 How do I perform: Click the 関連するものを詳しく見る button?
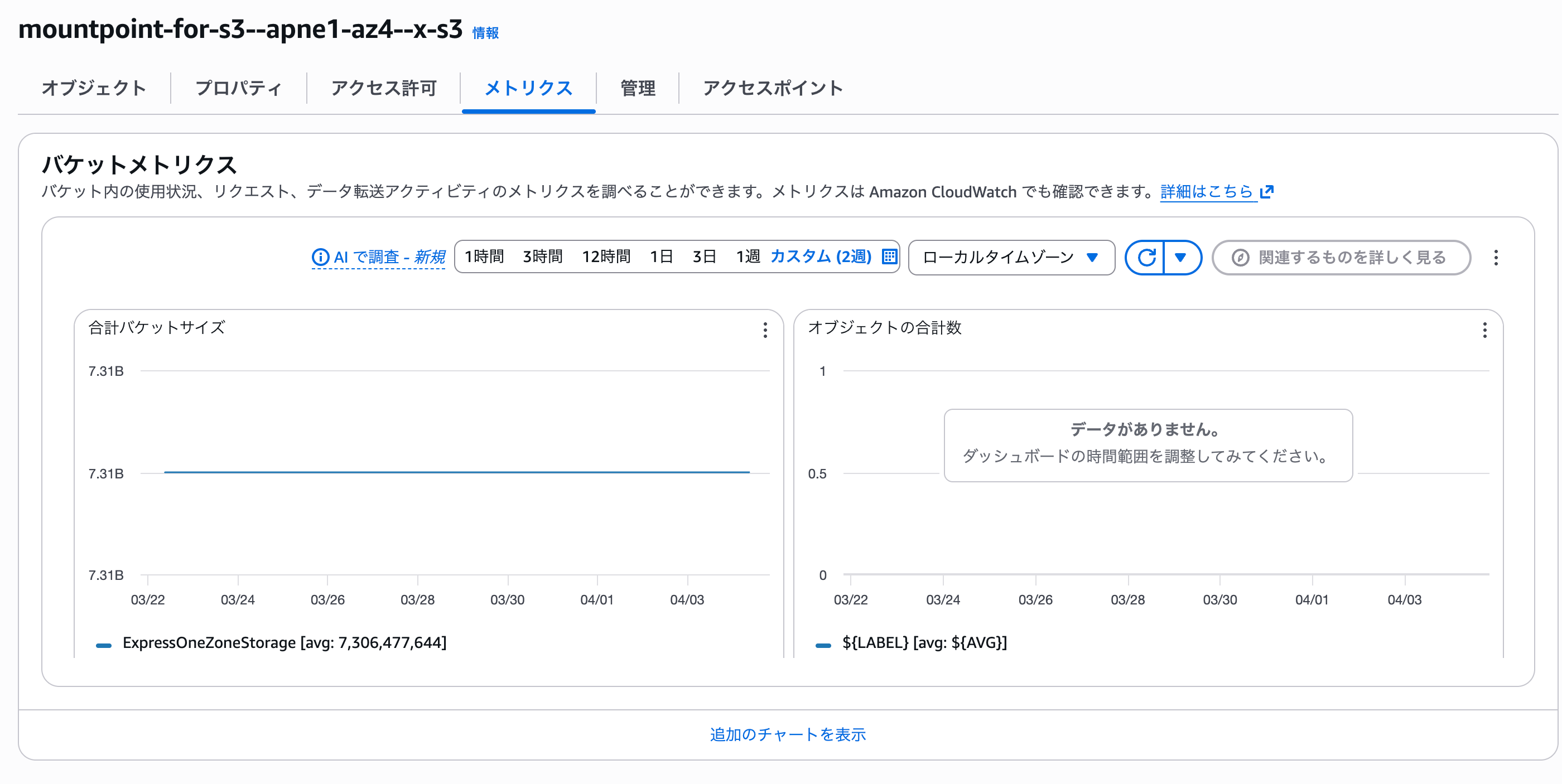[1340, 257]
